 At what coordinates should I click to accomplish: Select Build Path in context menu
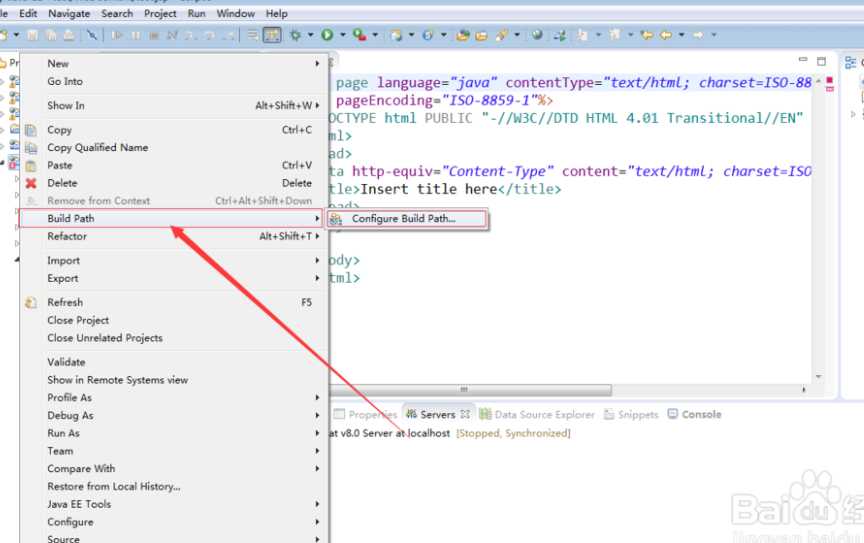(x=172, y=218)
